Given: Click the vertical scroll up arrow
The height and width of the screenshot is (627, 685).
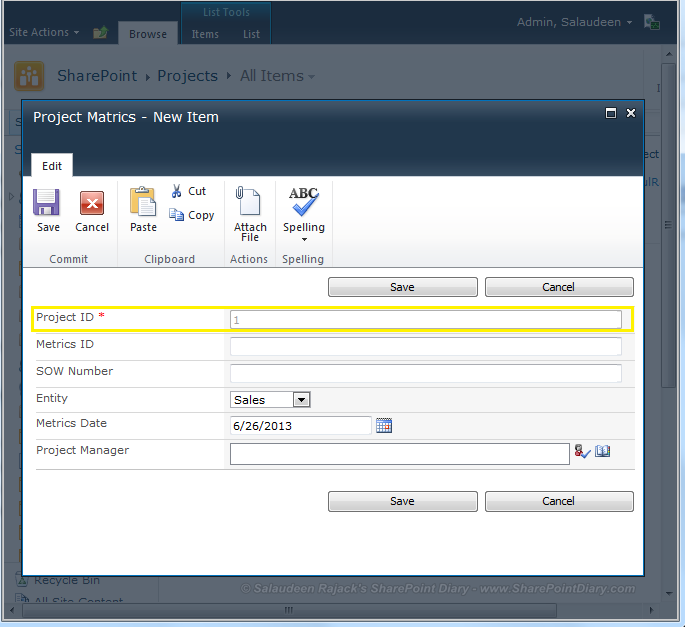Looking at the screenshot, I should 669,54.
